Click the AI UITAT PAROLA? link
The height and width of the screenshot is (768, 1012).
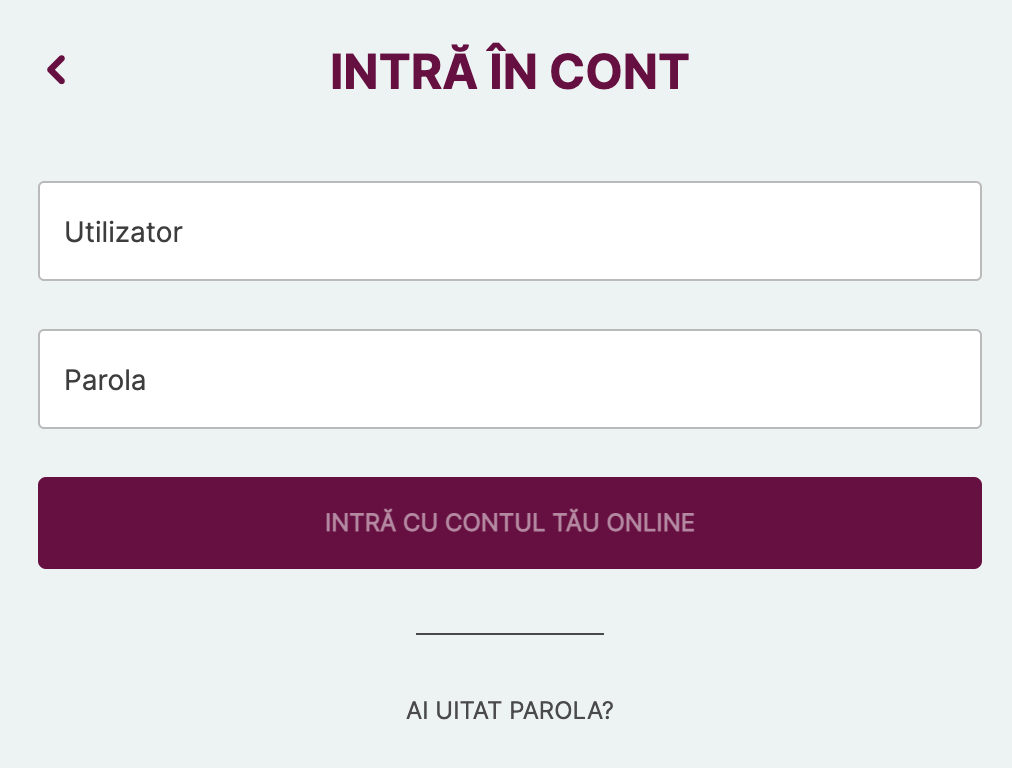coord(509,711)
